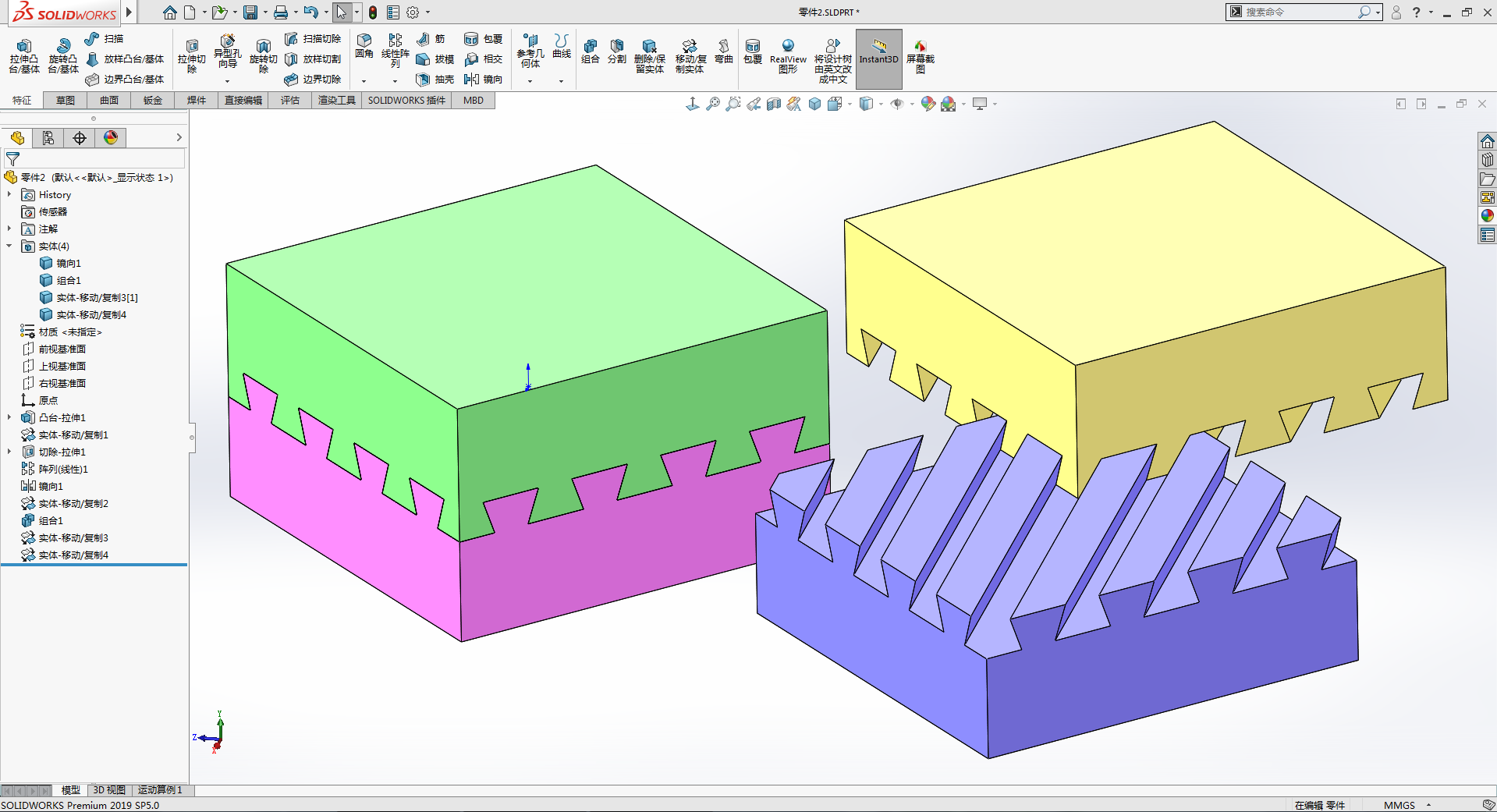Toggle RealView 图形 graphics
1497x812 pixels.
click(x=788, y=56)
